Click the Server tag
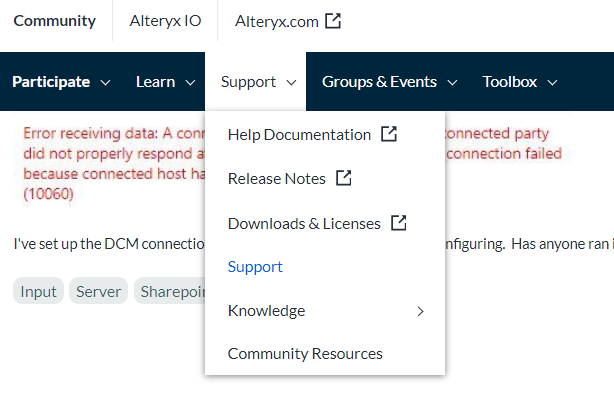 (x=98, y=291)
